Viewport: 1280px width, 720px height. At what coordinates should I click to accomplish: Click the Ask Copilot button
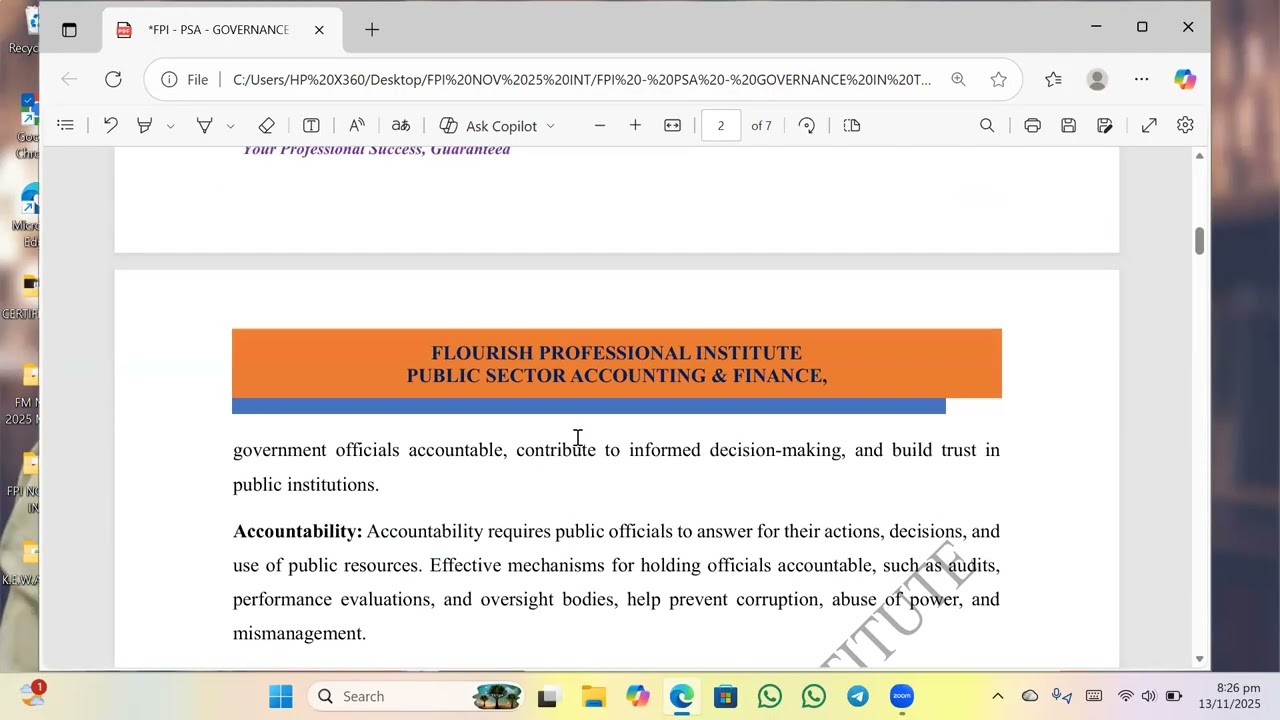click(488, 126)
